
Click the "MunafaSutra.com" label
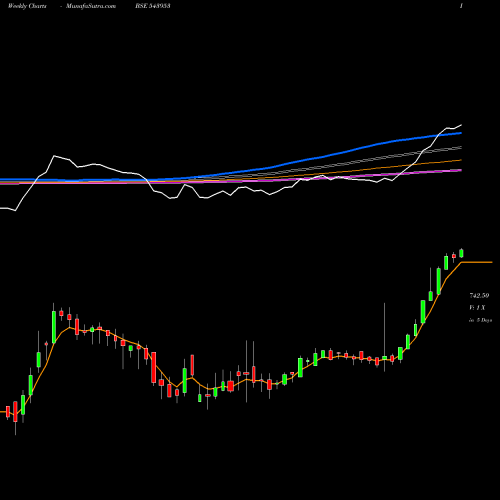(91, 6)
